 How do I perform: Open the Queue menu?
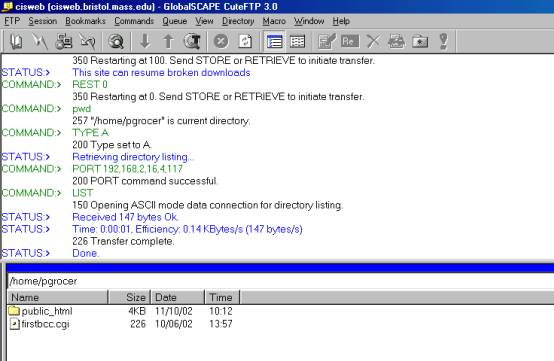click(x=175, y=21)
